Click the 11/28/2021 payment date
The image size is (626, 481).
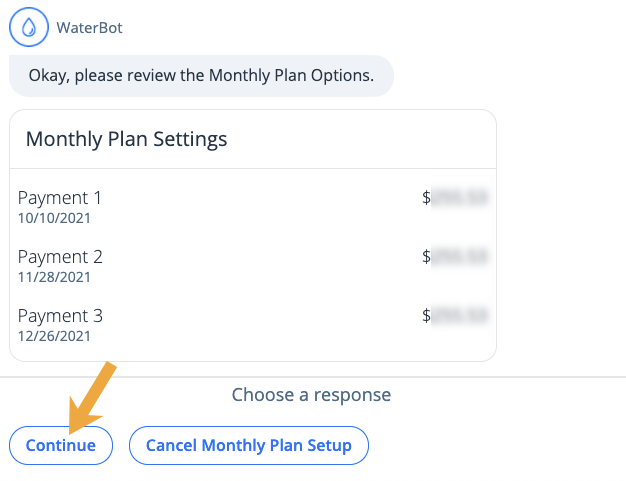pos(54,277)
